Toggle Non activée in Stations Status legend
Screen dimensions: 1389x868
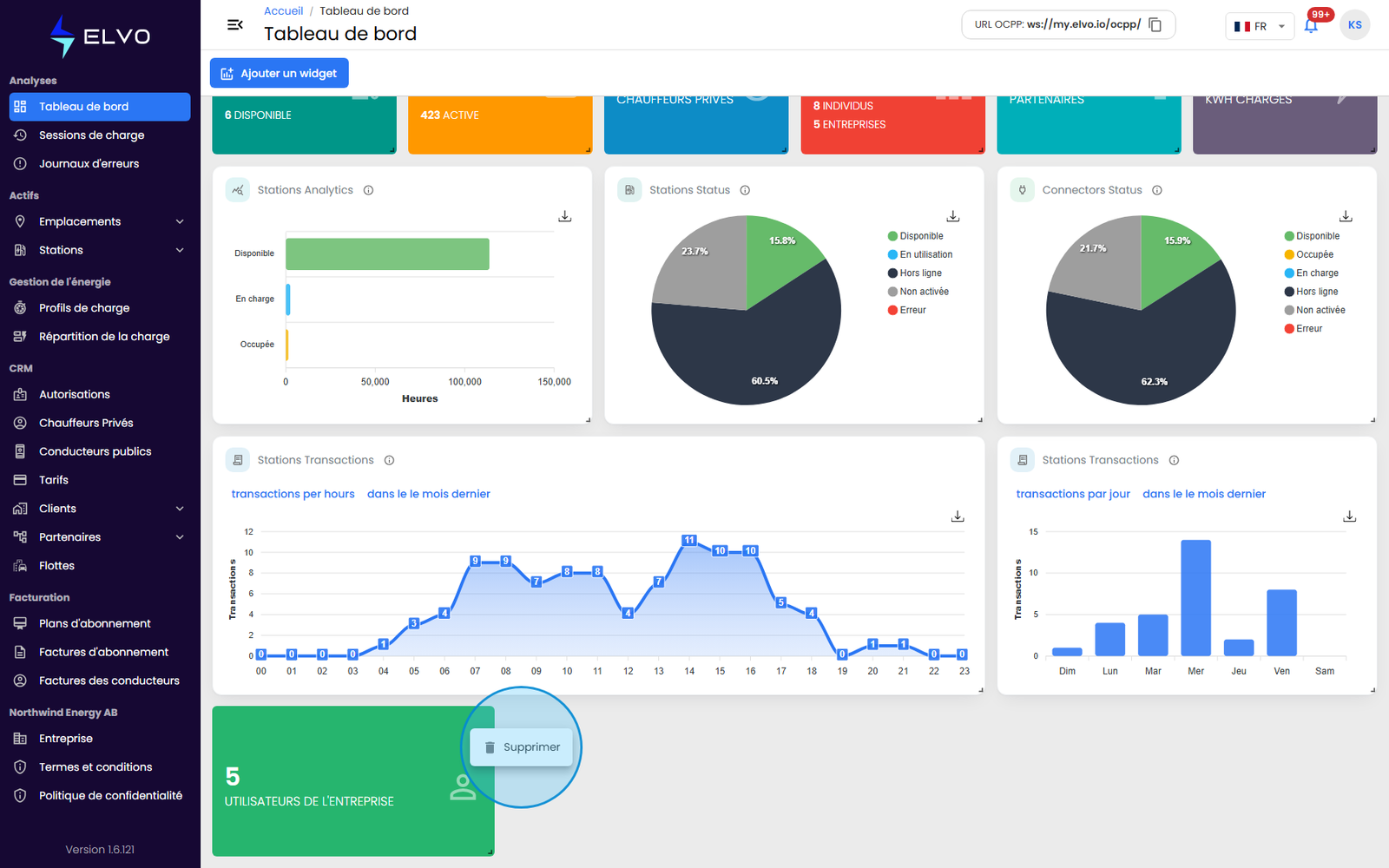tap(918, 292)
